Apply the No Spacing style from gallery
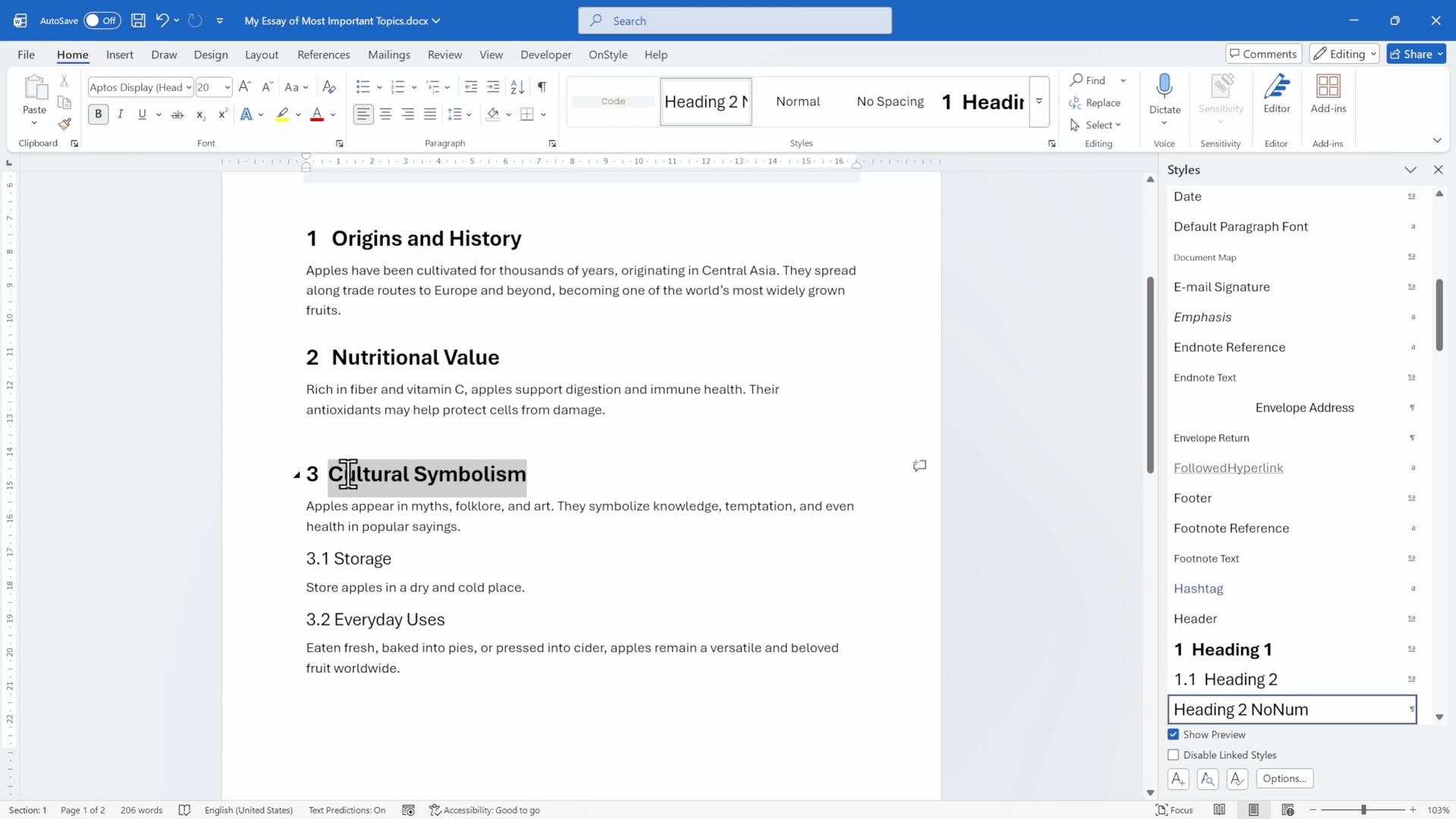This screenshot has width=1456, height=819. (890, 102)
